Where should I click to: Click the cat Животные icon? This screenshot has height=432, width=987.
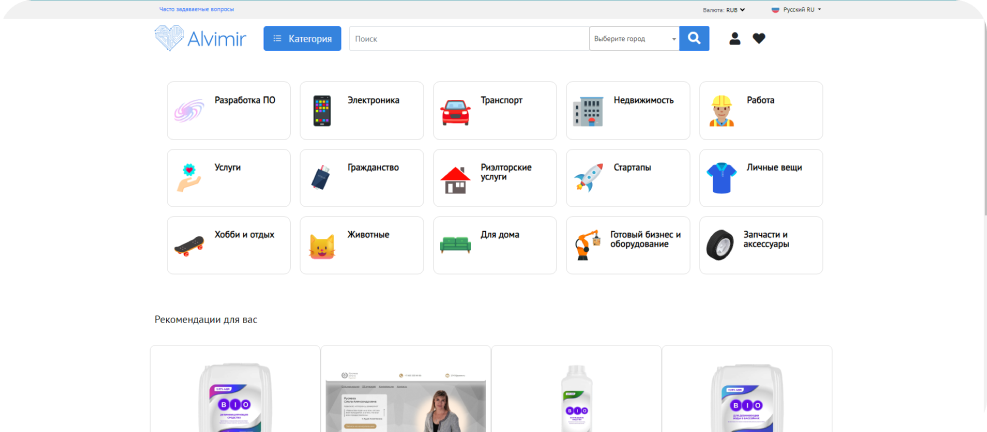322,245
